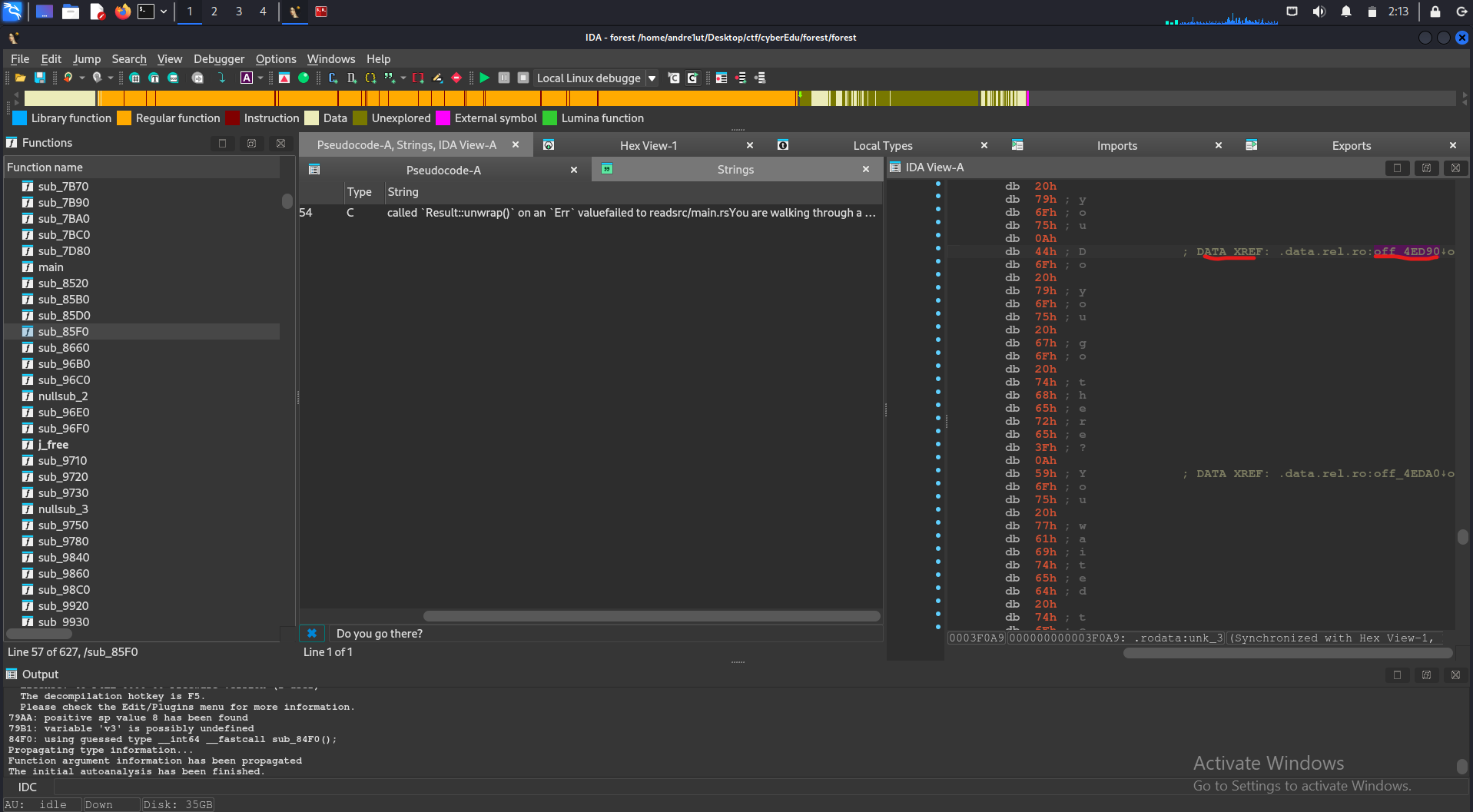The width and height of the screenshot is (1473, 812).
Task: Open the dropdown next to strings icon
Action: [x=260, y=78]
